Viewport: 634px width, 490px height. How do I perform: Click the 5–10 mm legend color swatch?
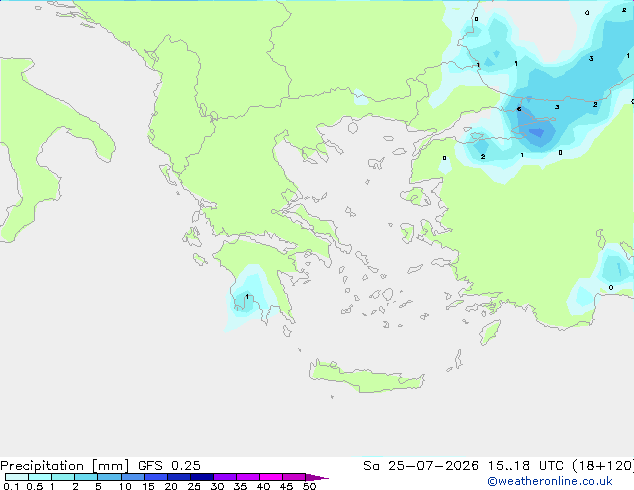109,477
